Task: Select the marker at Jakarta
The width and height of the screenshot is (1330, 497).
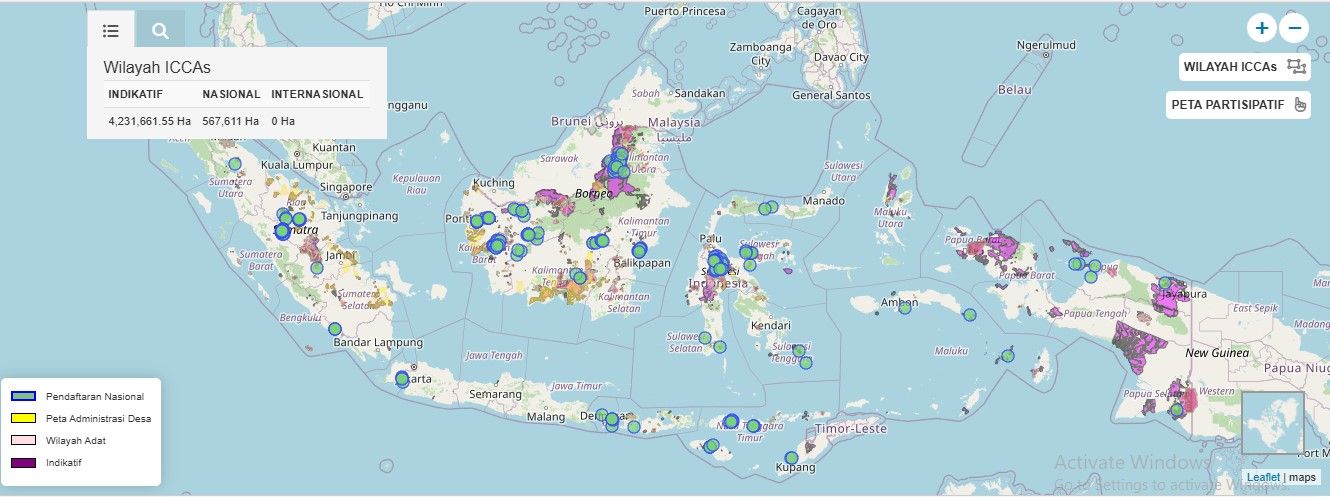Action: [402, 378]
